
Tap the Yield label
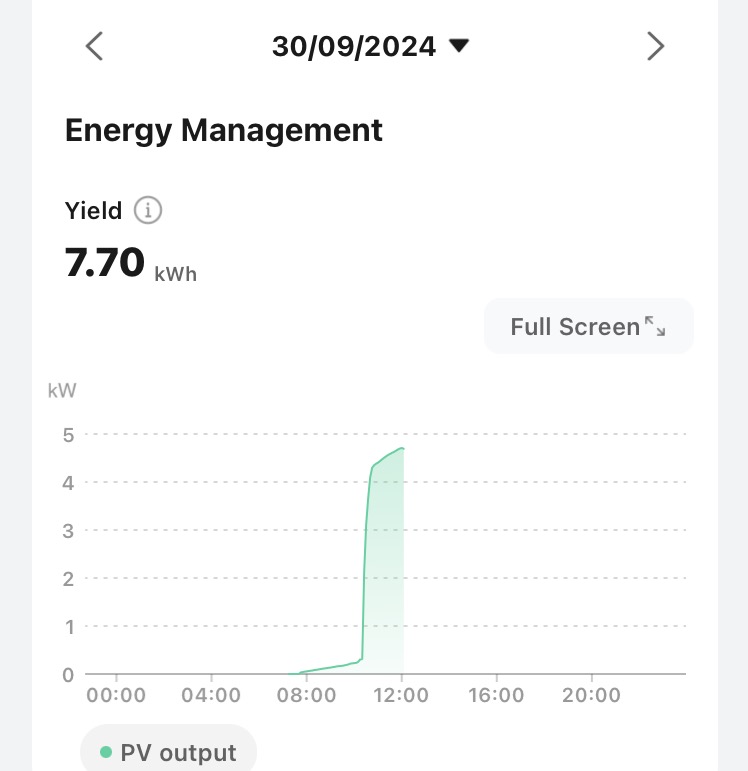[93, 211]
